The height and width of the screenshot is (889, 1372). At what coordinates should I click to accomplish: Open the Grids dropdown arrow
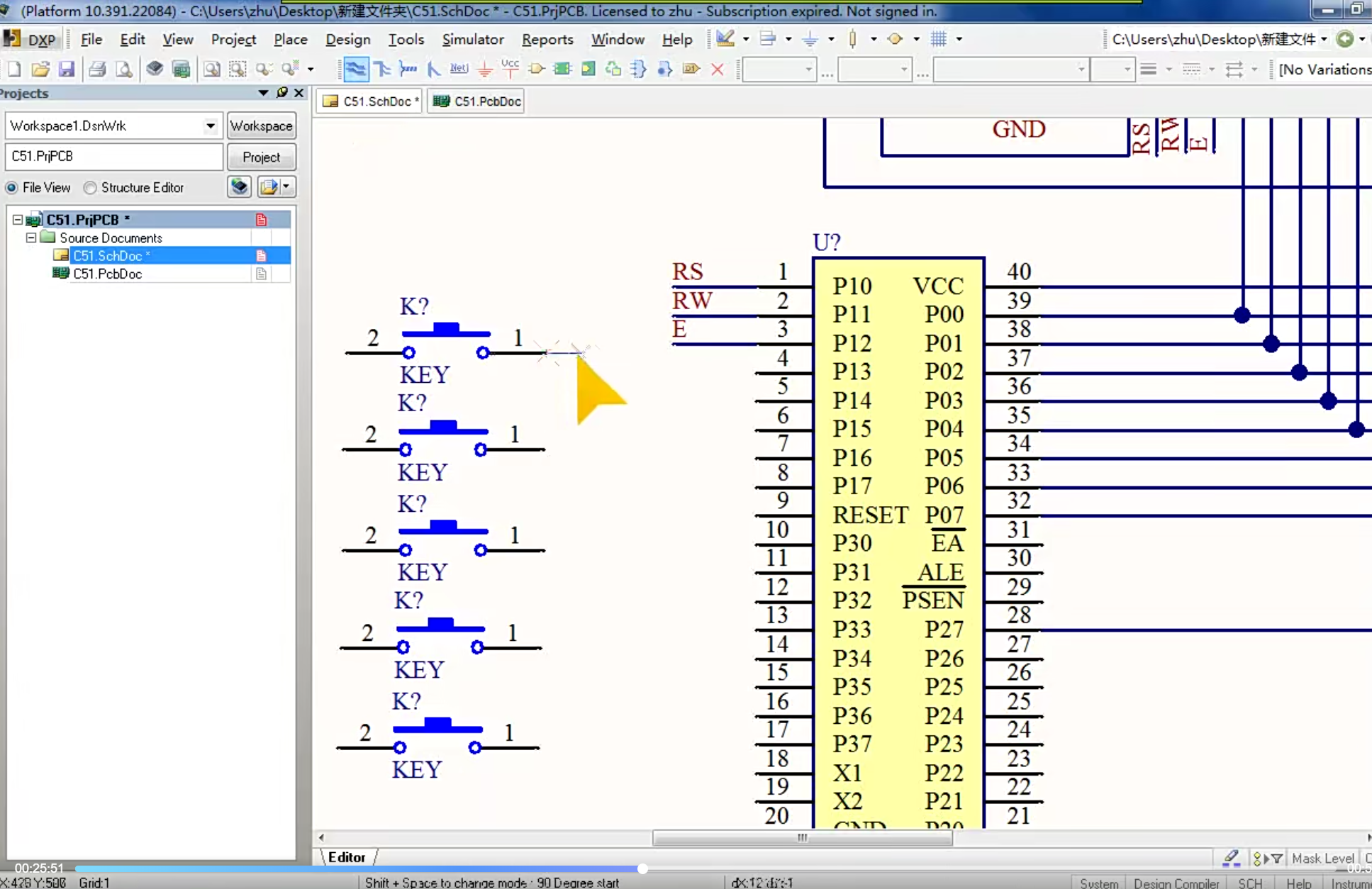(x=959, y=39)
